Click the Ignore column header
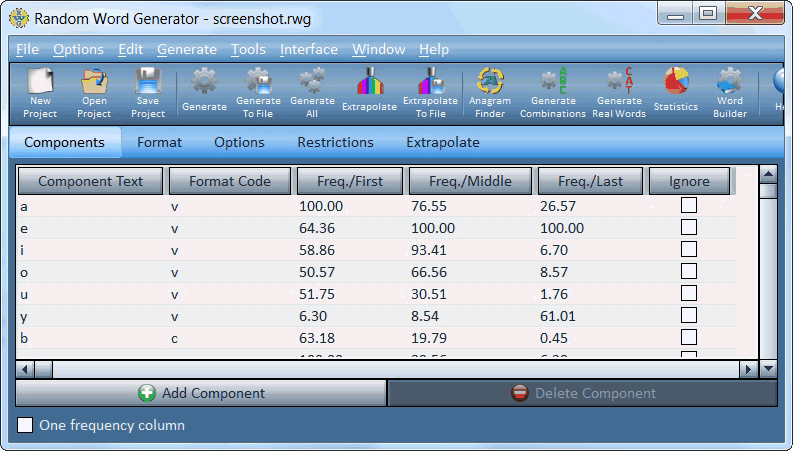 (x=689, y=181)
